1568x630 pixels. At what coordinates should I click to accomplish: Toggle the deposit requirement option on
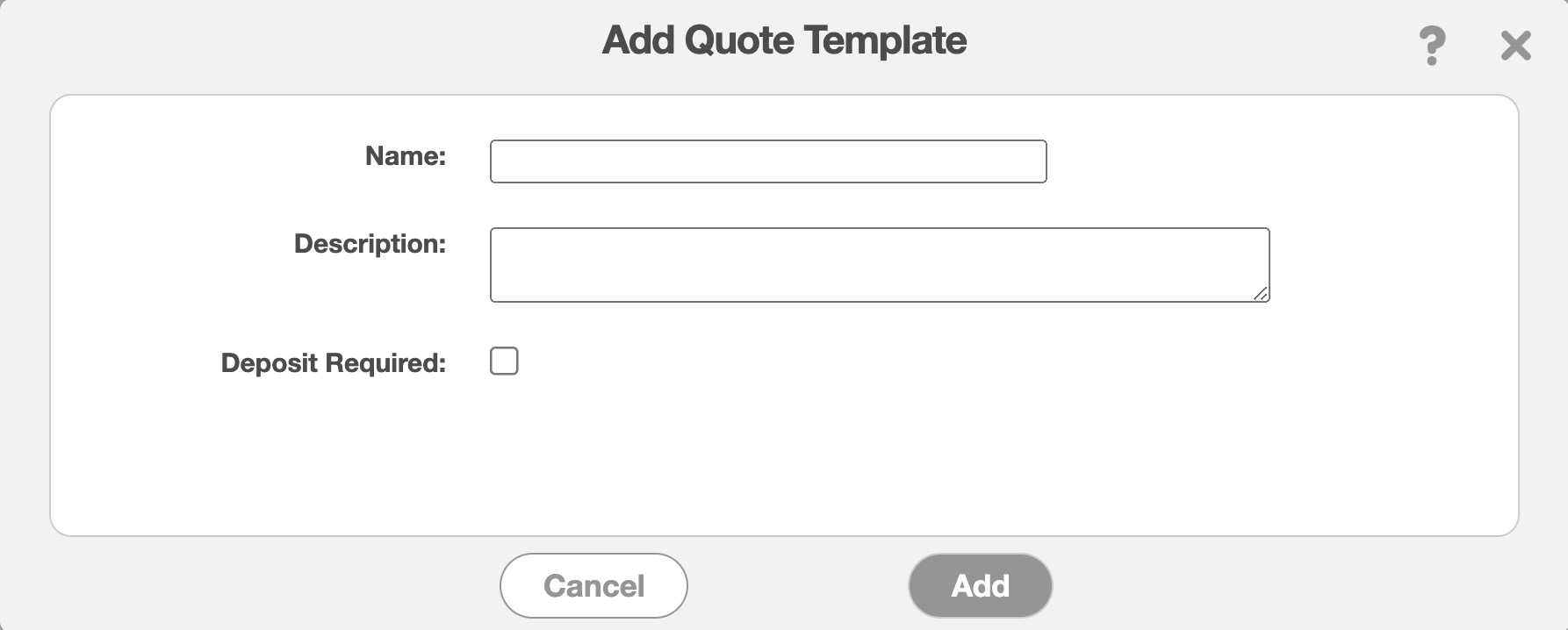[504, 361]
